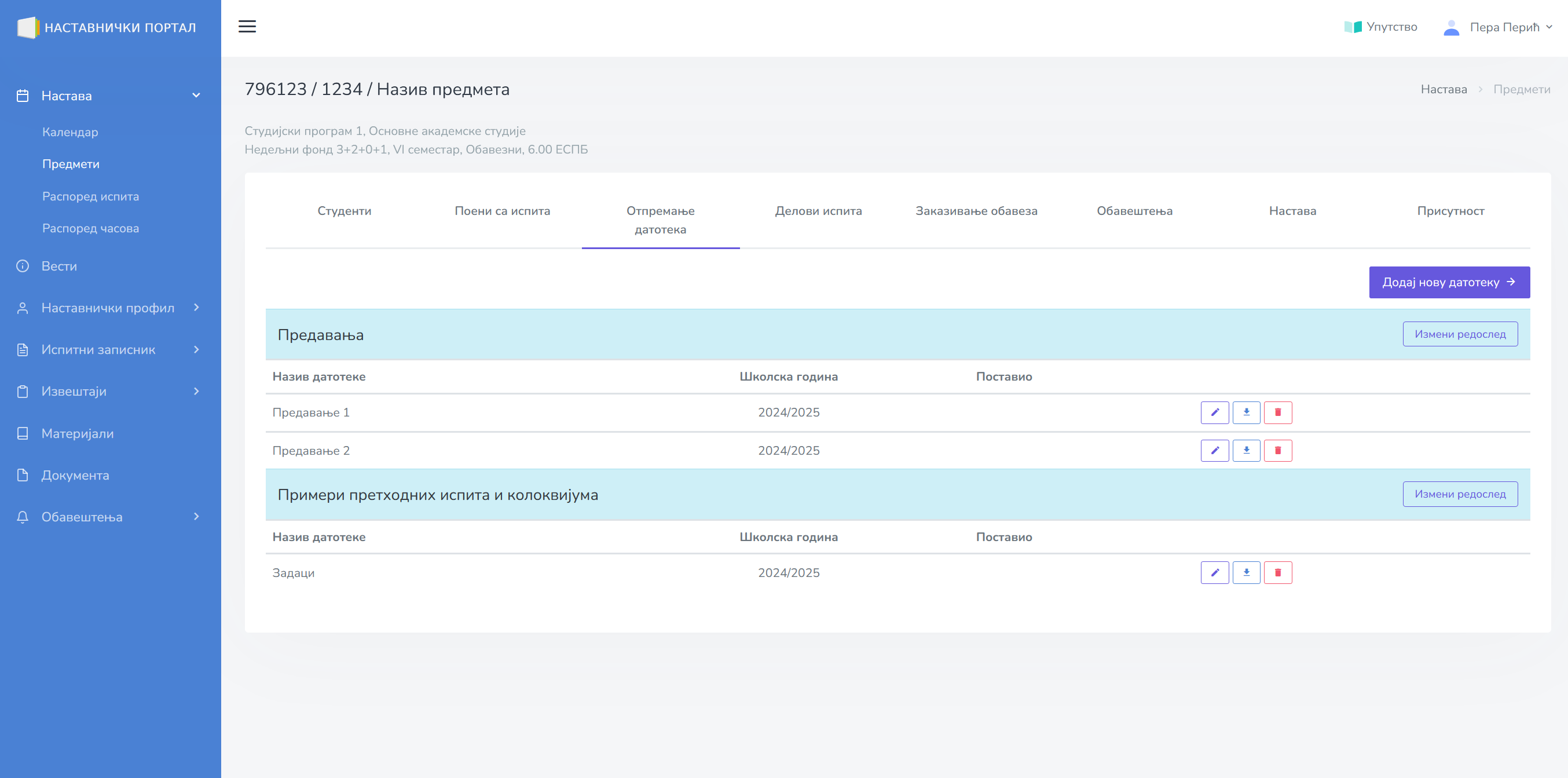Screen dimensions: 1568x778
Task: Switch to the Студенти tab
Action: [x=344, y=211]
